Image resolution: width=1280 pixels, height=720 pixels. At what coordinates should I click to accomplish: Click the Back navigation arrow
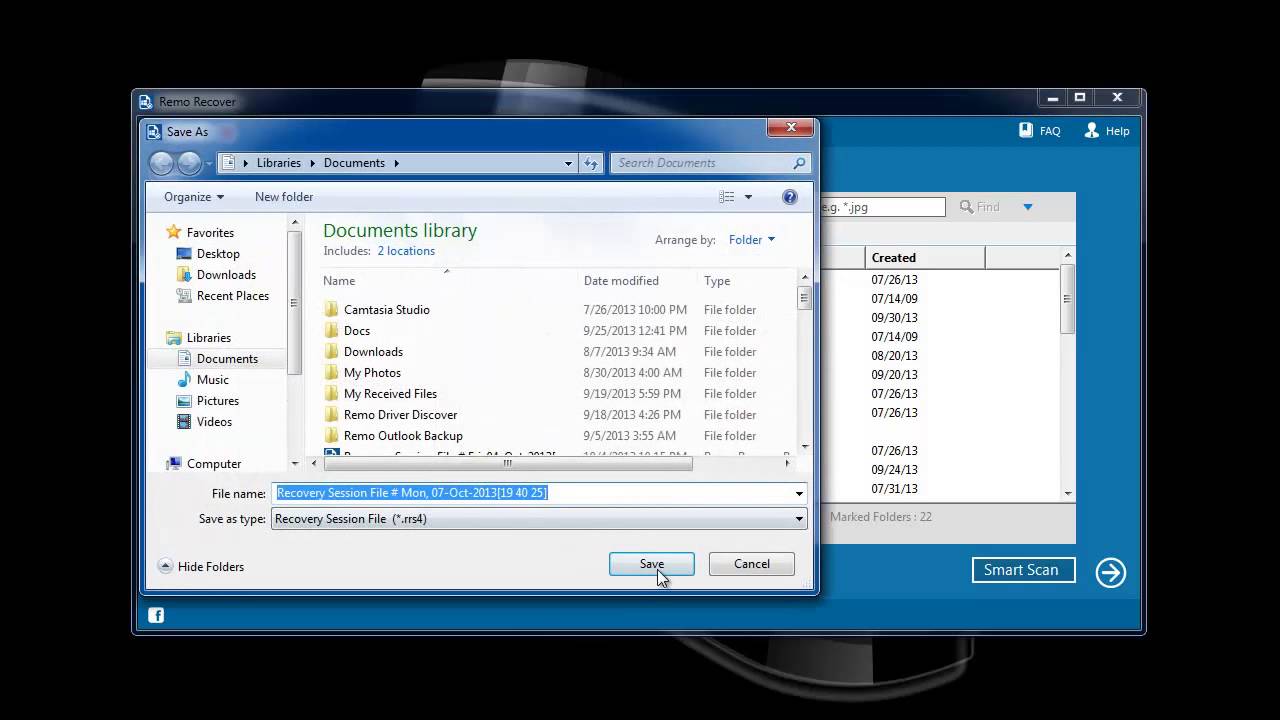[x=161, y=163]
